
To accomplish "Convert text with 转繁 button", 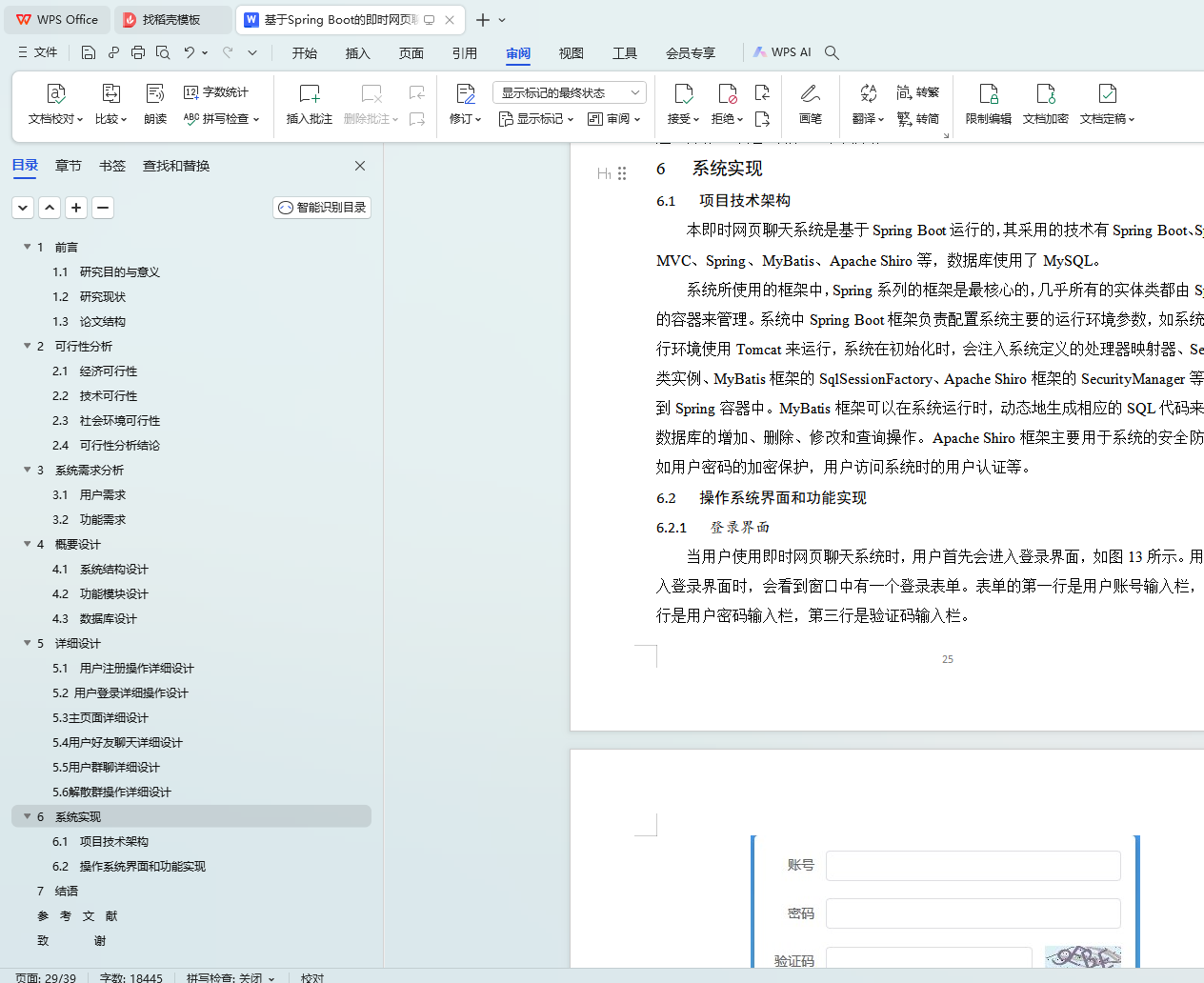I will [x=918, y=92].
